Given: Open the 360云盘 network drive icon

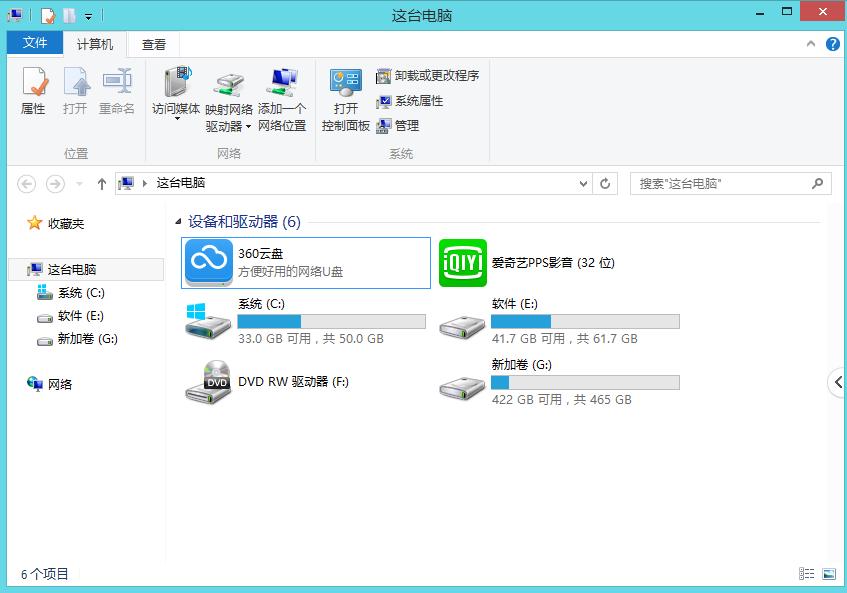Looking at the screenshot, I should tap(207, 263).
